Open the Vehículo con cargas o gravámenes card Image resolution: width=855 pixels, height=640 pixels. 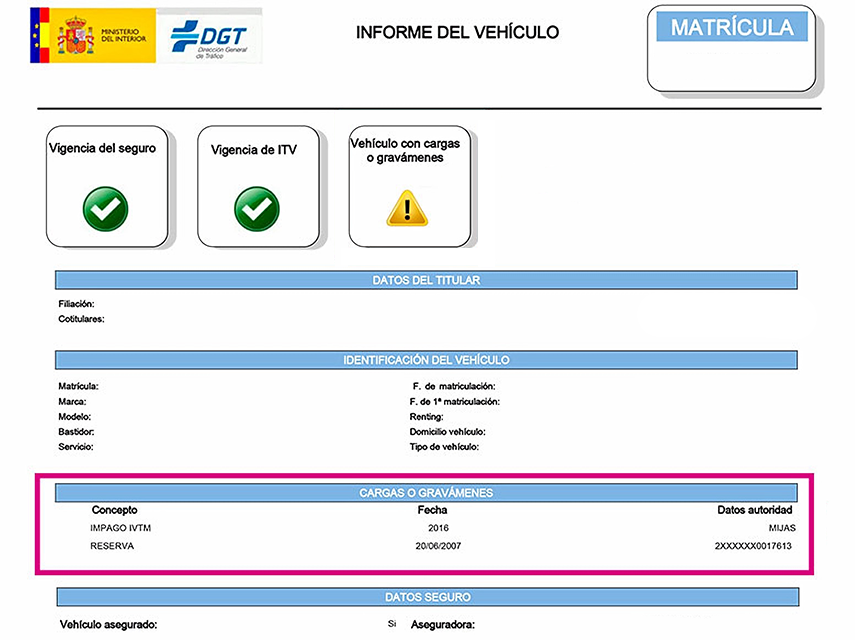(409, 186)
